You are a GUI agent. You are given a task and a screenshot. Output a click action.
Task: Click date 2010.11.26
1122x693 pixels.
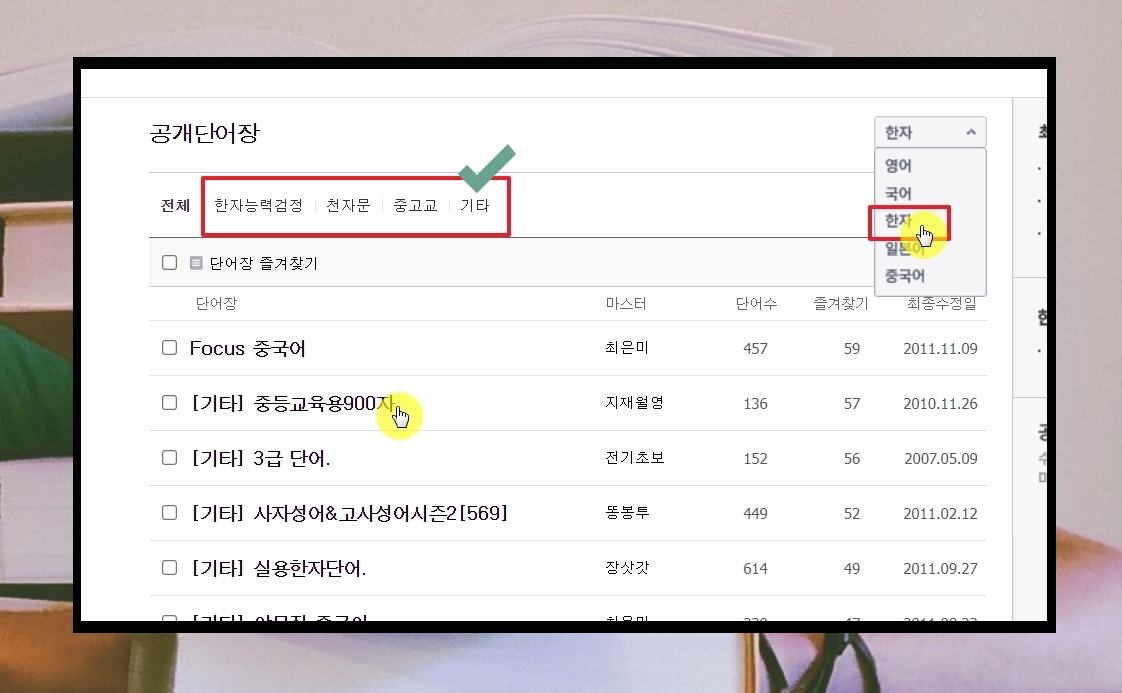click(940, 404)
